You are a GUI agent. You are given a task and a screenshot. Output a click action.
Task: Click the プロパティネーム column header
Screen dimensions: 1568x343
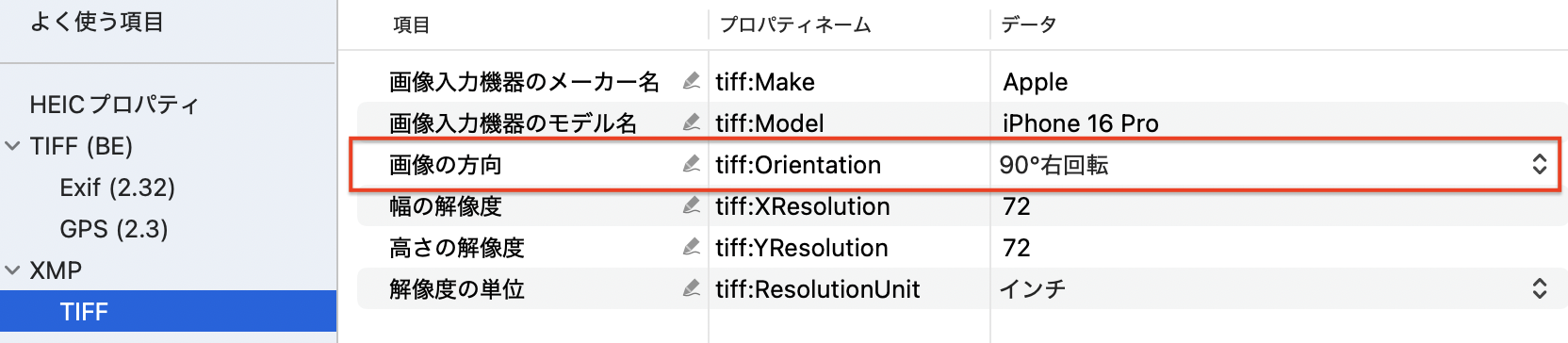pos(794,24)
